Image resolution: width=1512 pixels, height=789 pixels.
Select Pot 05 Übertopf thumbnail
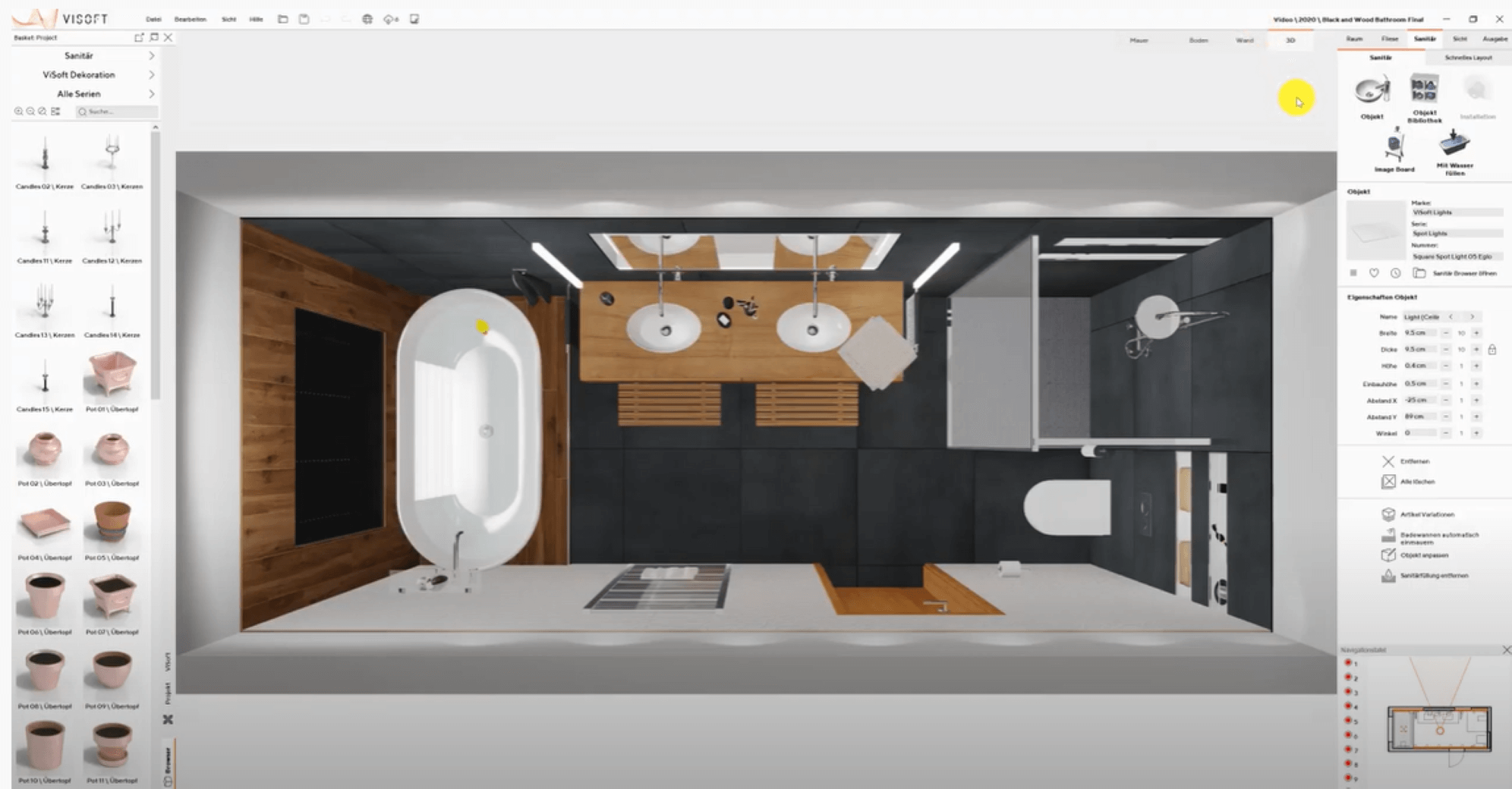112,530
